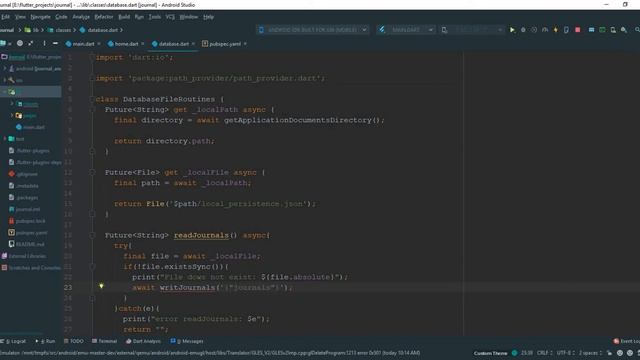Toggle fold marker at _localFile getter line

(92, 172)
